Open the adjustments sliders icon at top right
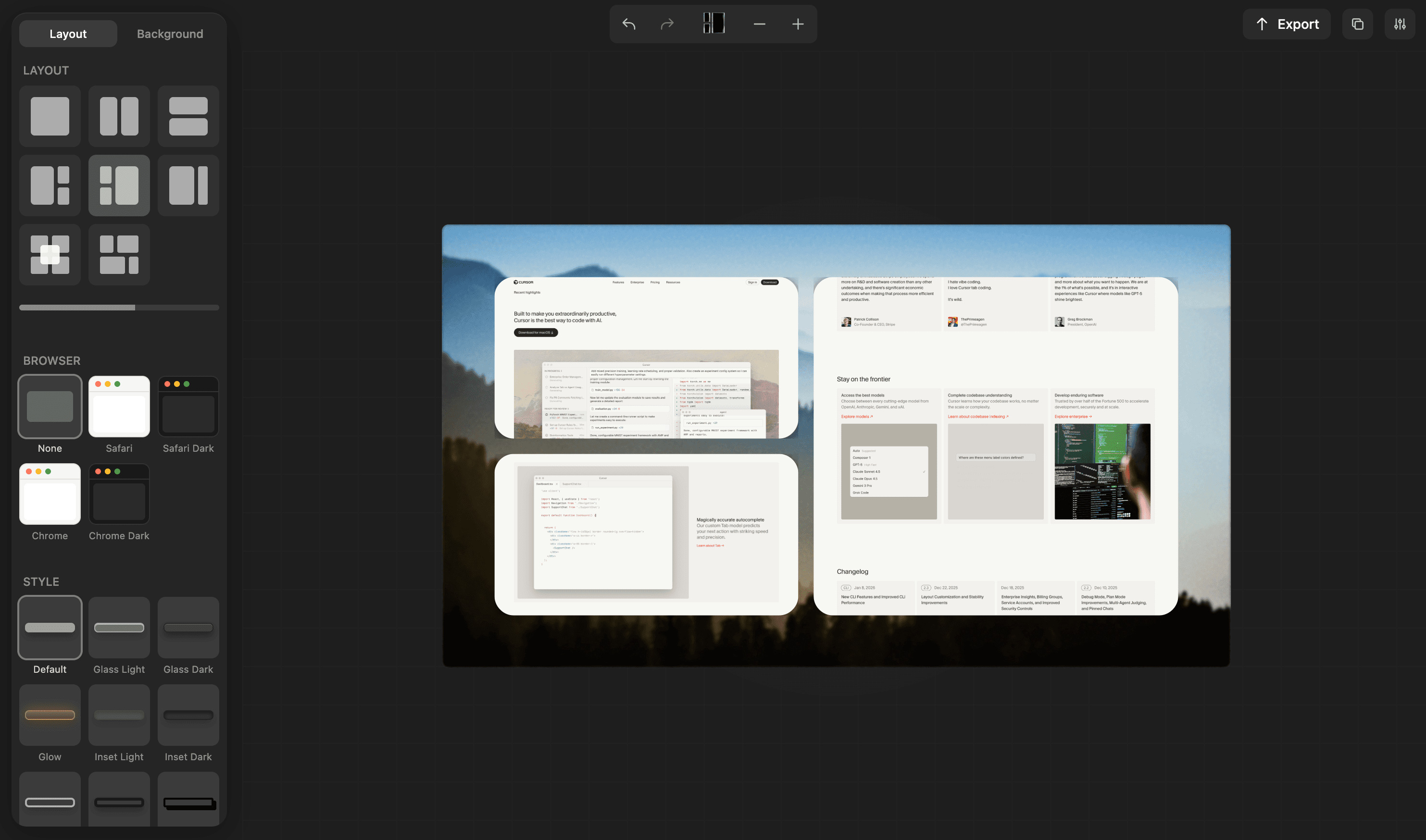The image size is (1426, 840). pyautogui.click(x=1400, y=24)
